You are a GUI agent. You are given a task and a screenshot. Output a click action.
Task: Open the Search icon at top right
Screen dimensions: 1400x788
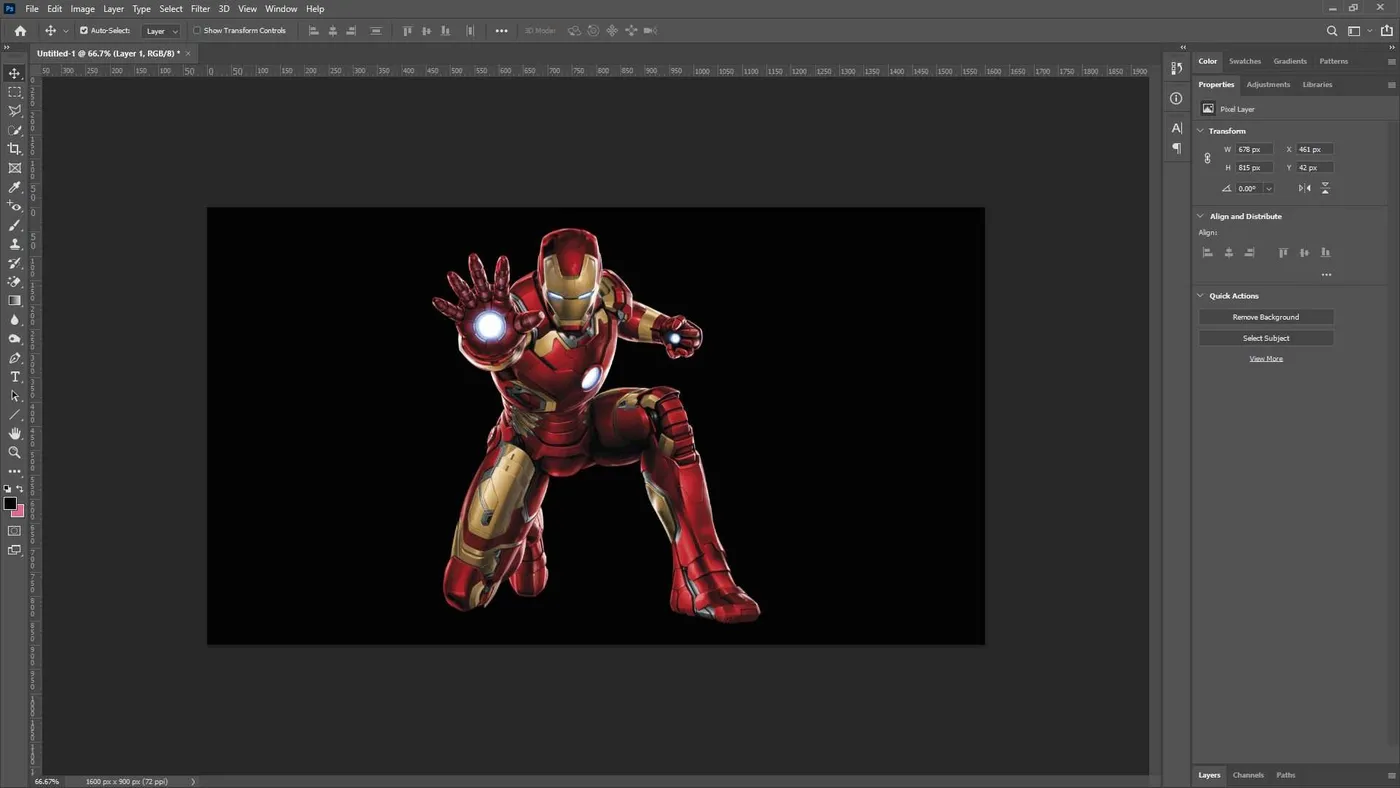coord(1331,31)
